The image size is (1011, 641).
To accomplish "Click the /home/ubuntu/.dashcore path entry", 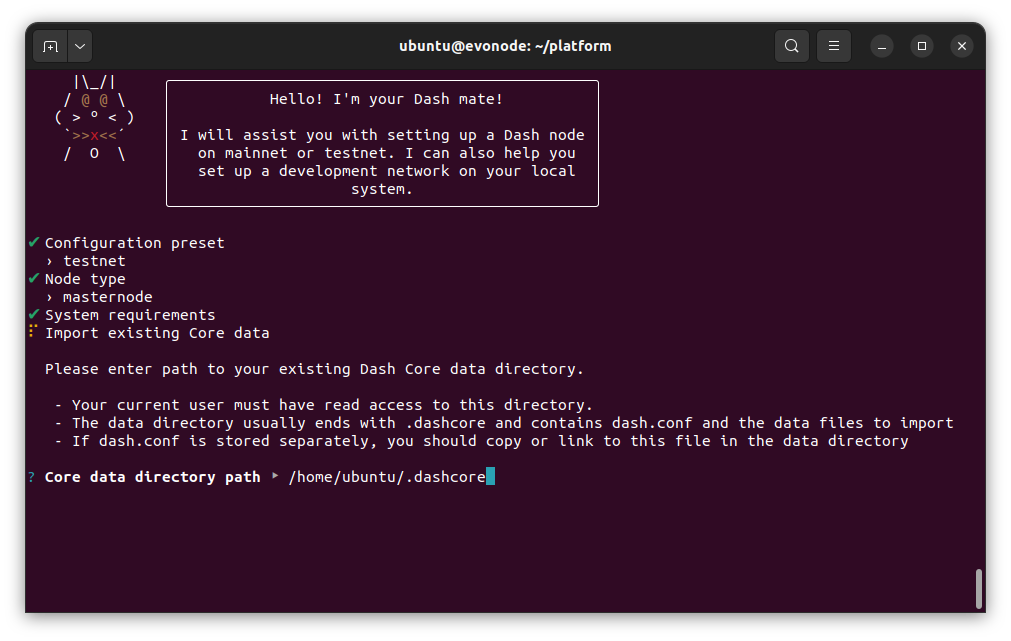I will tap(386, 477).
